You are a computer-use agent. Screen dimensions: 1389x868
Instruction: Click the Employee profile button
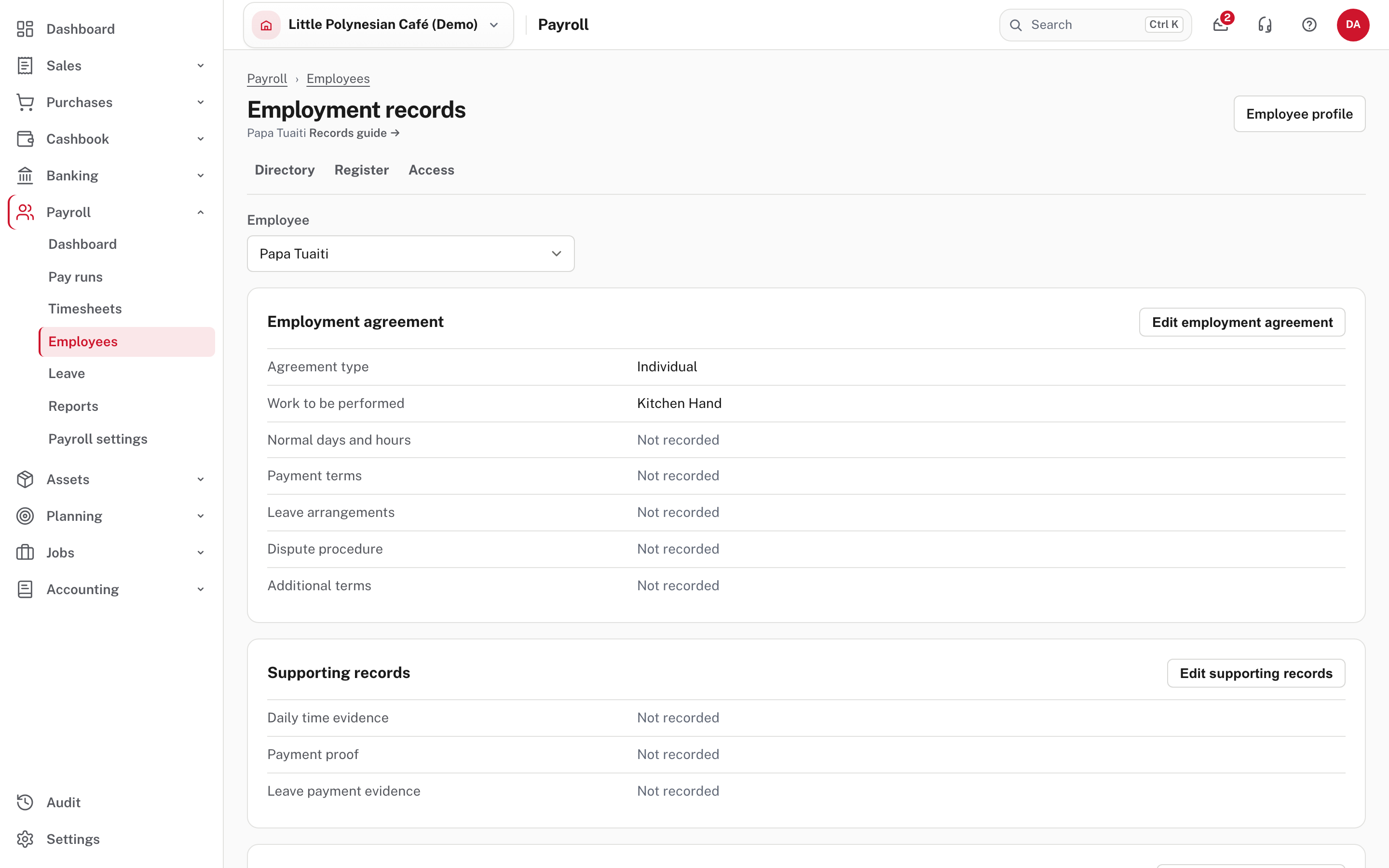pos(1299,114)
